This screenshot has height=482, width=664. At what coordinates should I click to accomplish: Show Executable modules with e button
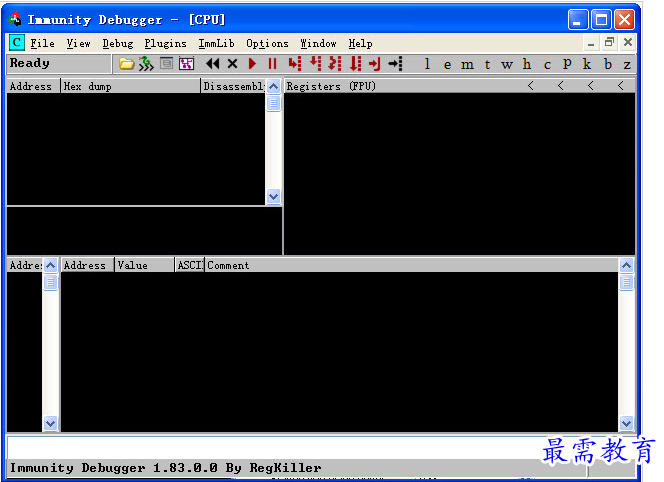[447, 65]
